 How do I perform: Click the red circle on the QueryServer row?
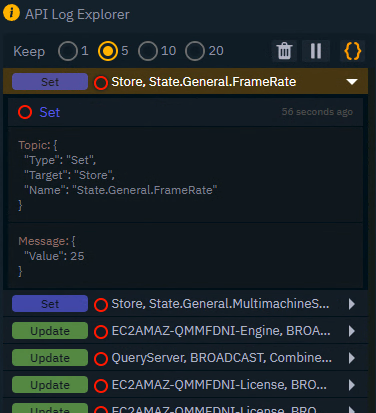click(x=101, y=359)
